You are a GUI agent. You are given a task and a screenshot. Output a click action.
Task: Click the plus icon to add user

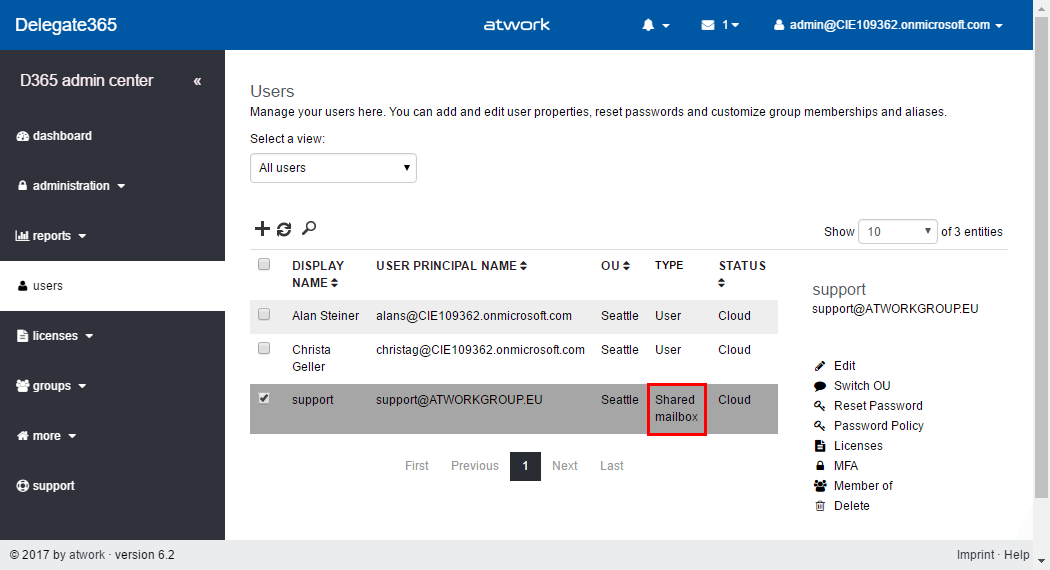pyautogui.click(x=262, y=229)
